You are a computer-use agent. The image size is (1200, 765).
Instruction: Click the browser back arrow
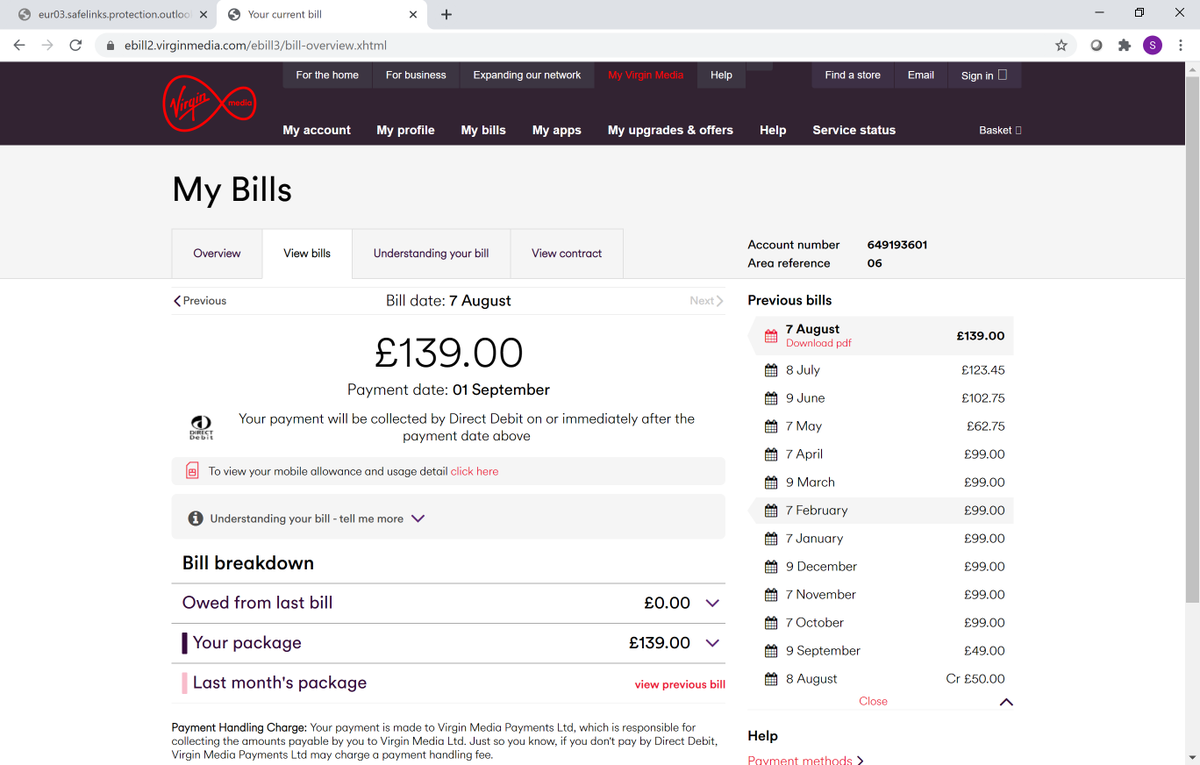pos(20,45)
